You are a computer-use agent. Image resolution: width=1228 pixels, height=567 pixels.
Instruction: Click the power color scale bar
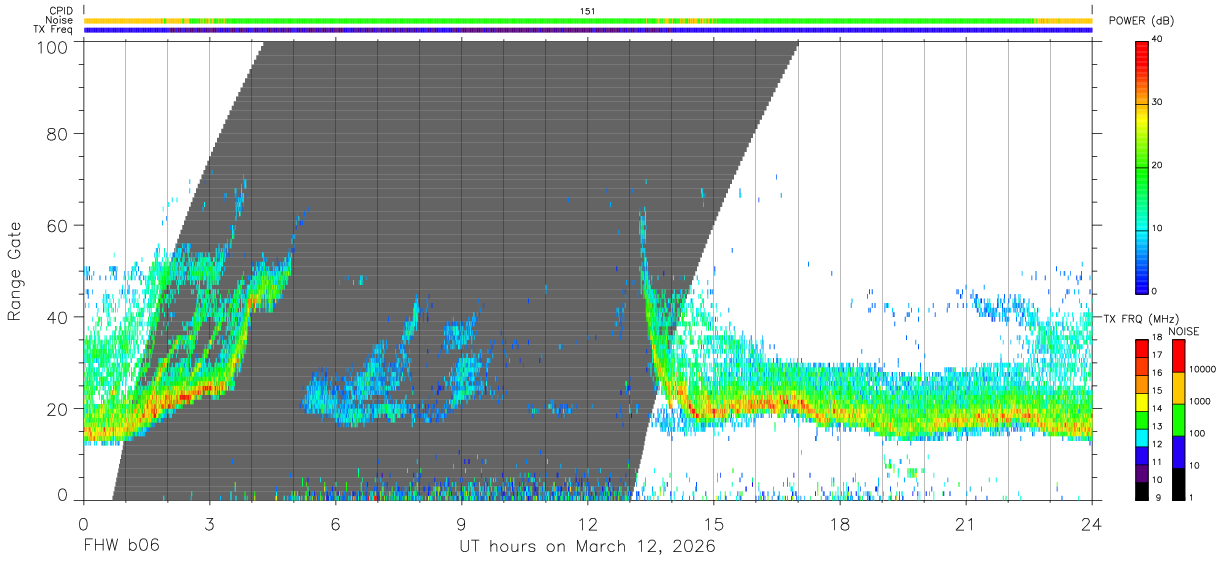pos(1142,166)
